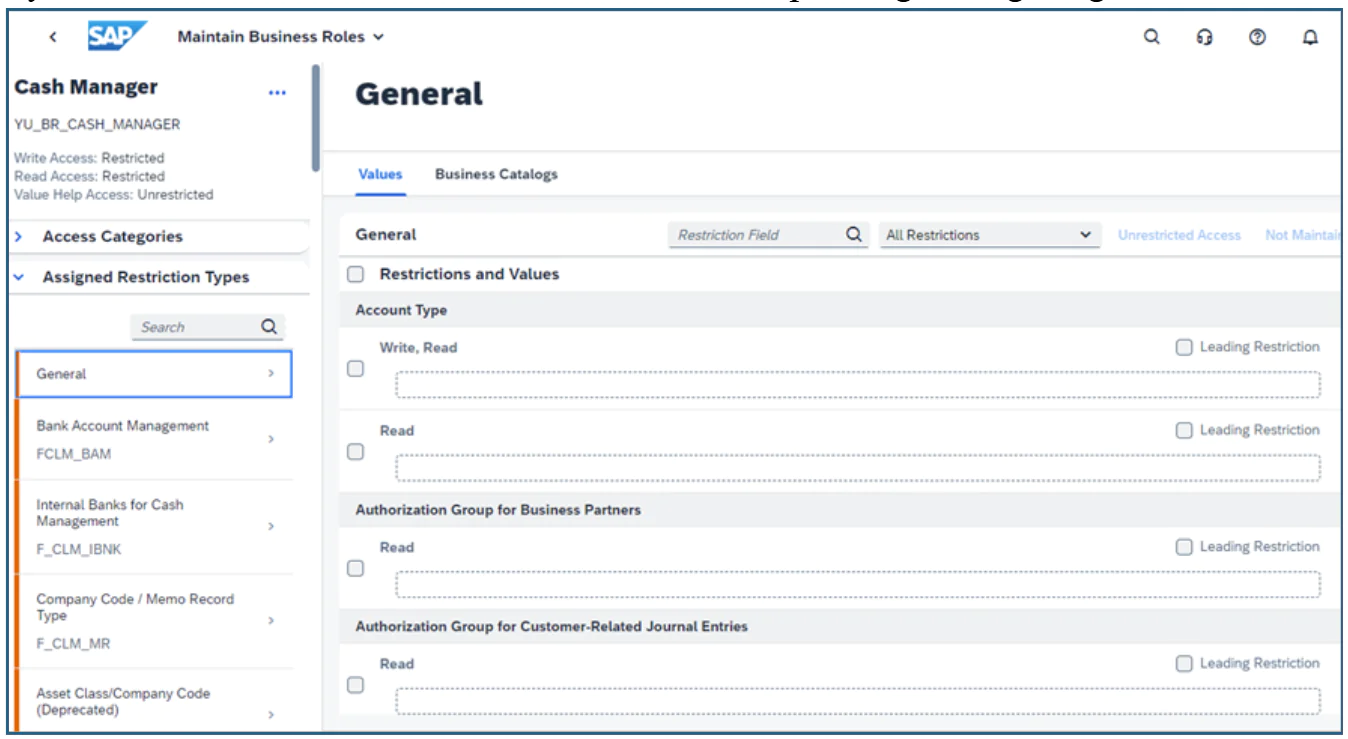Open the All Restrictions dropdown

988,235
